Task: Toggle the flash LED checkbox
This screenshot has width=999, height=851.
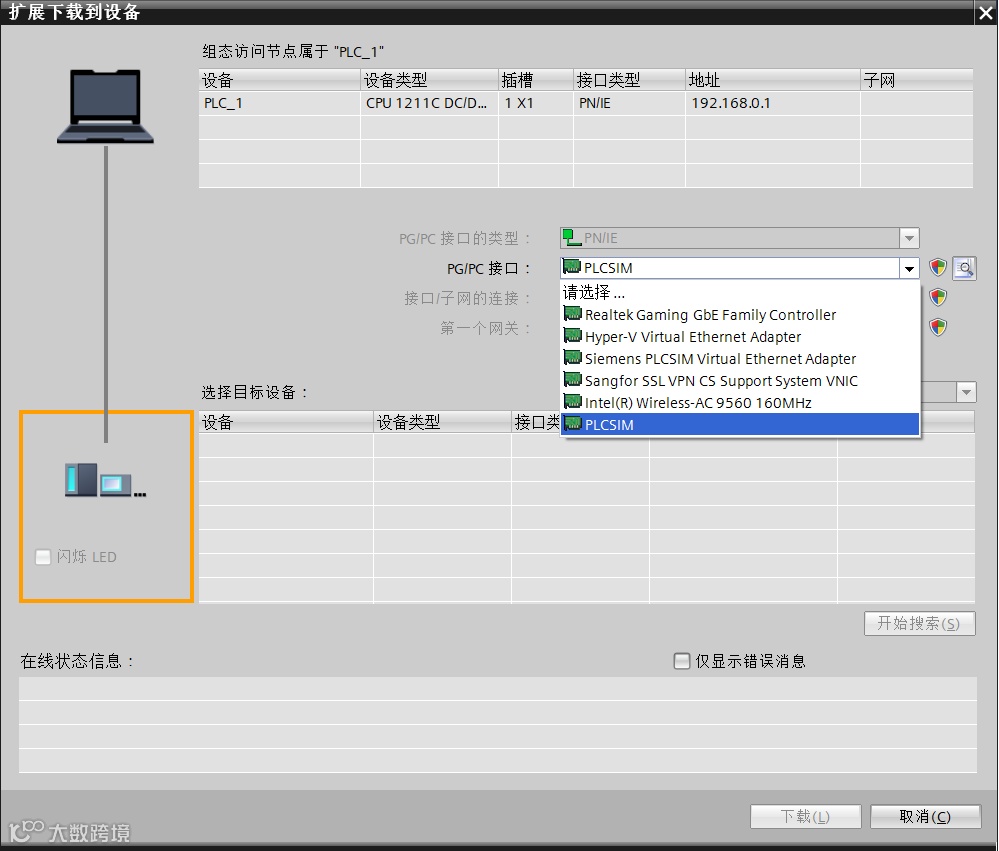Action: [x=43, y=557]
